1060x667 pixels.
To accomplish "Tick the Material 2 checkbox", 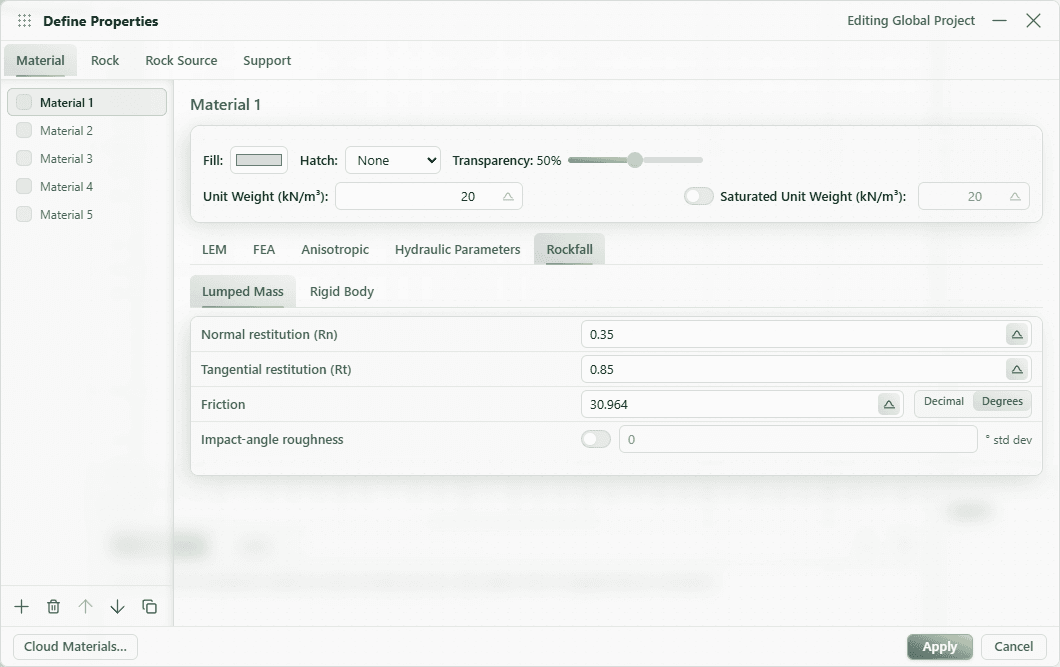I will coord(24,130).
